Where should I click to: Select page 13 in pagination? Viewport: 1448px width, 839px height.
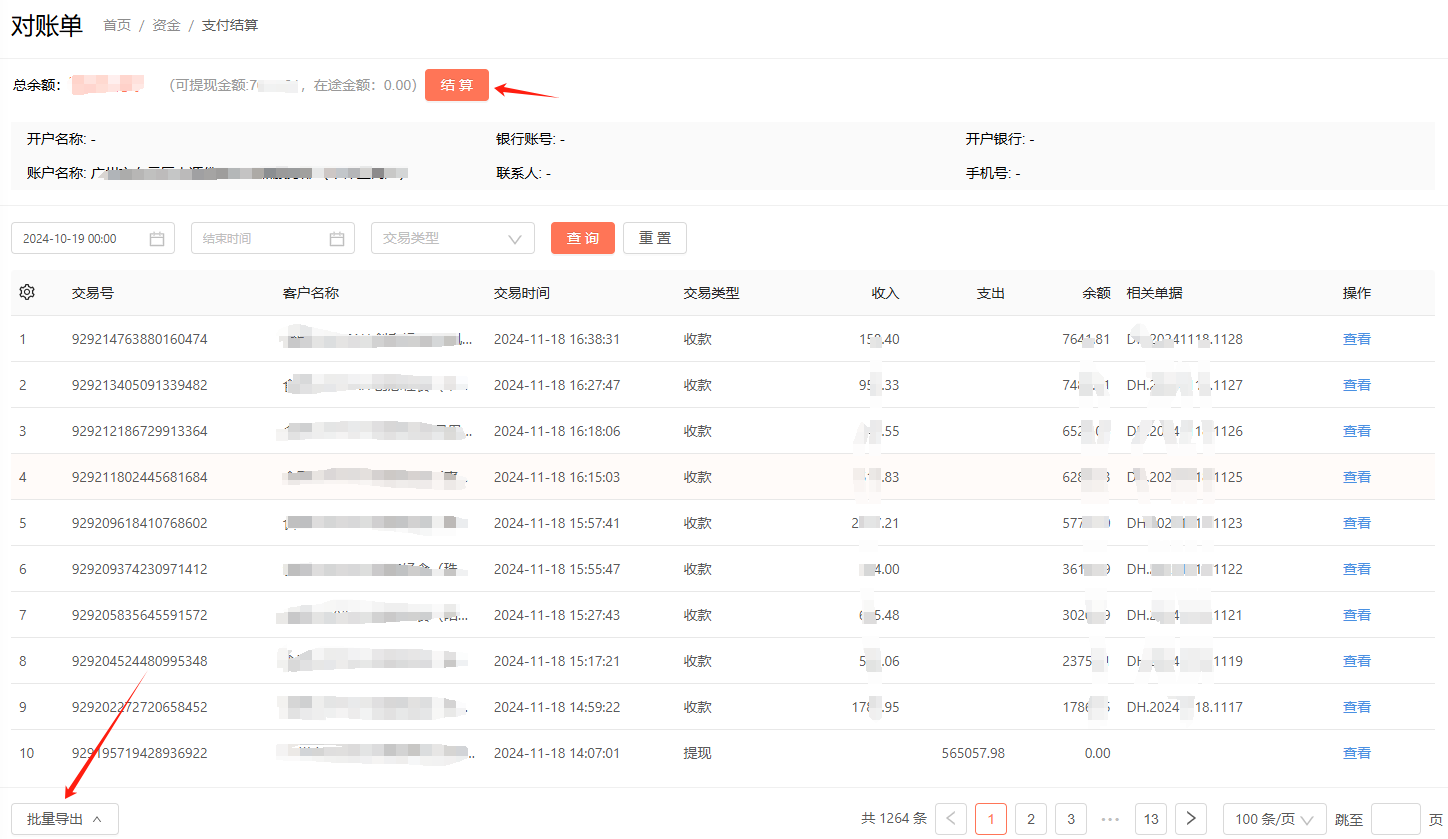[1151, 819]
